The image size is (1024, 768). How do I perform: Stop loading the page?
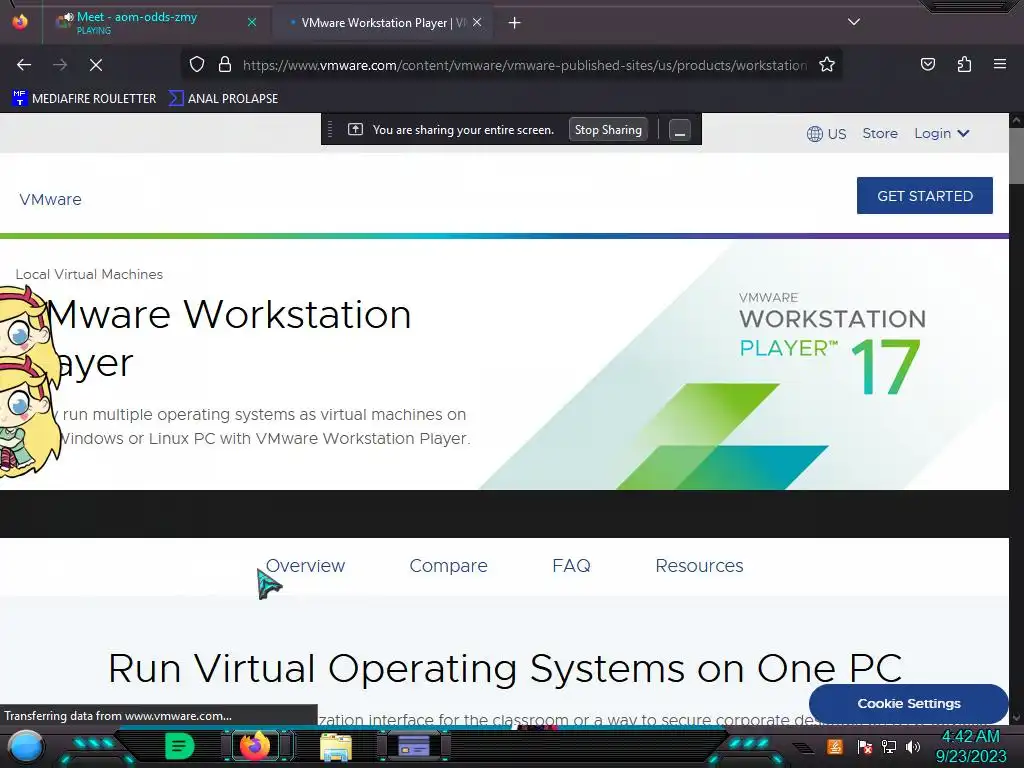click(x=95, y=65)
